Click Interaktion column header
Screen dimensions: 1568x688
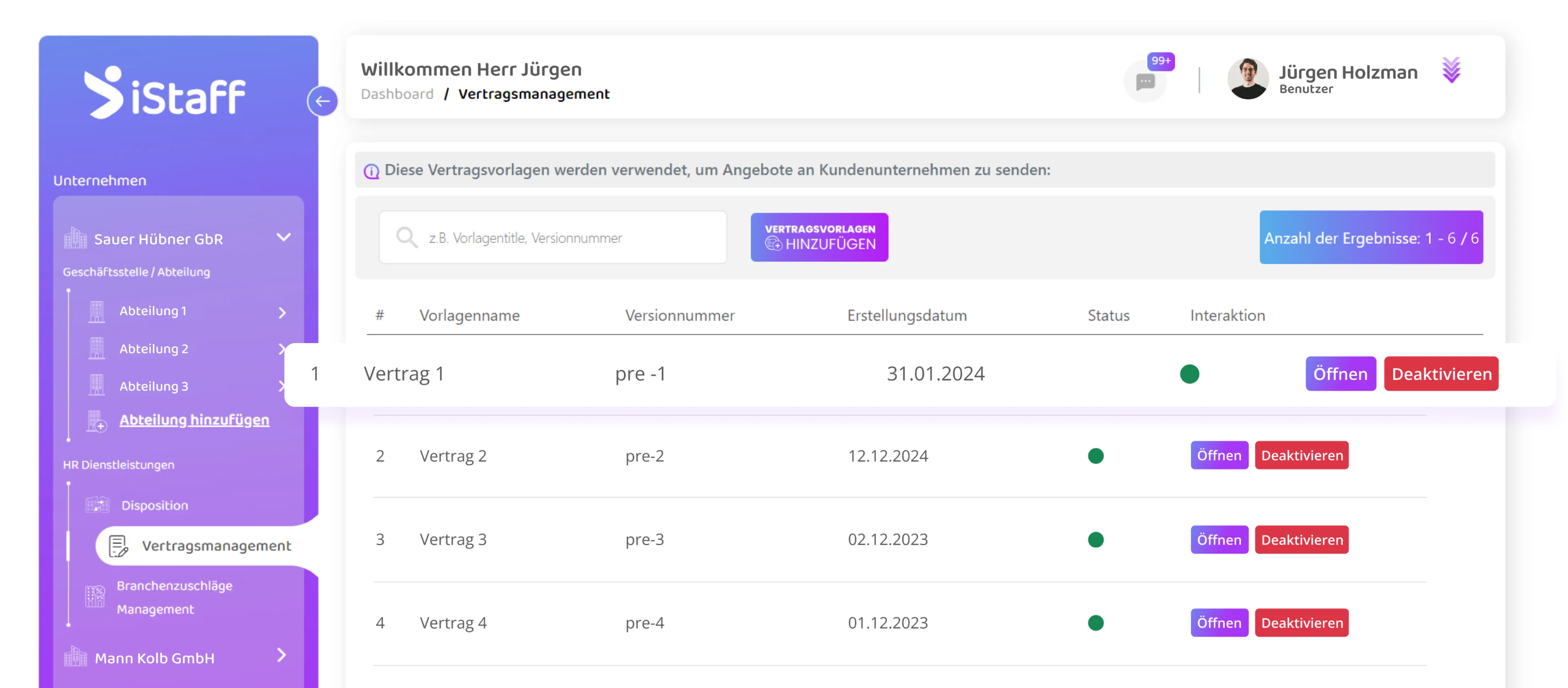1227,316
